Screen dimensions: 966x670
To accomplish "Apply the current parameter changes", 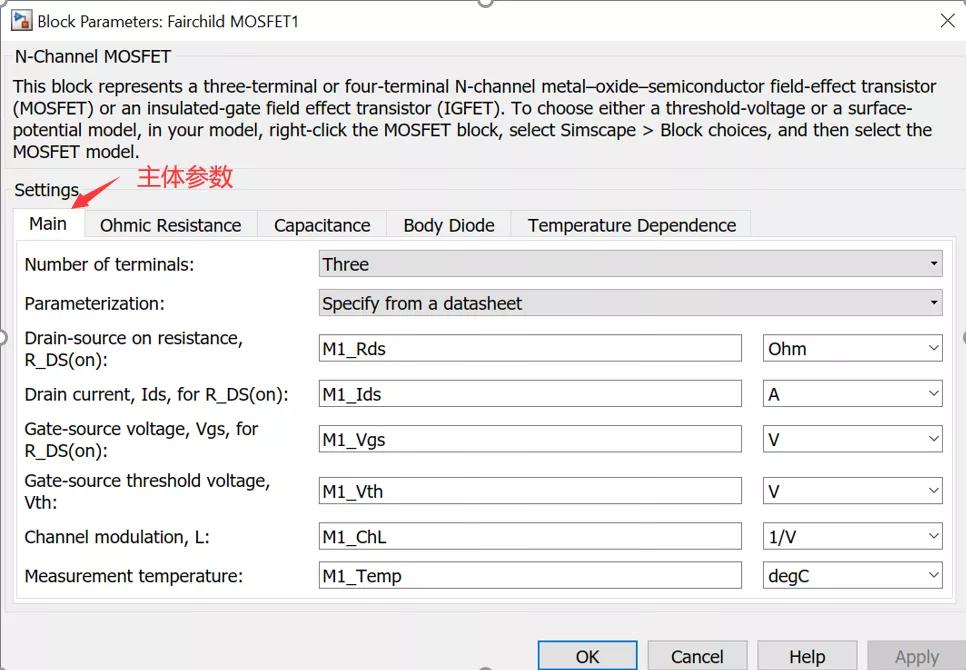I will click(916, 655).
